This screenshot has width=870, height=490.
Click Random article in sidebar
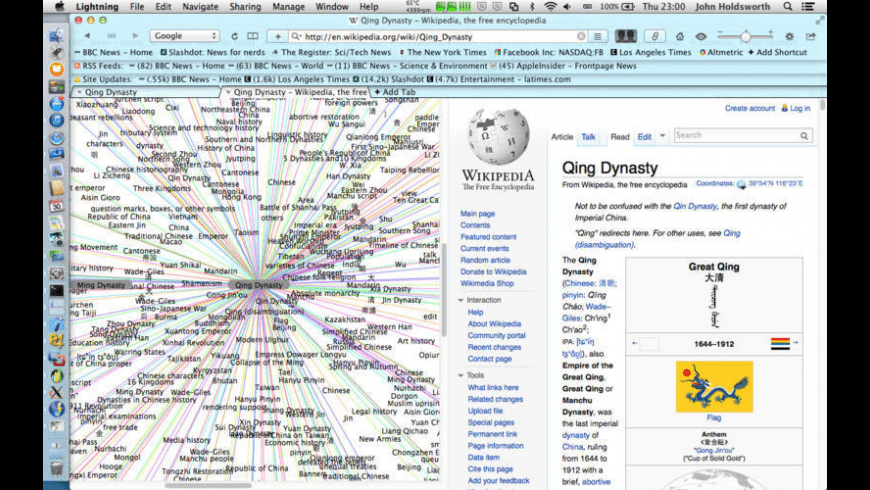point(485,260)
